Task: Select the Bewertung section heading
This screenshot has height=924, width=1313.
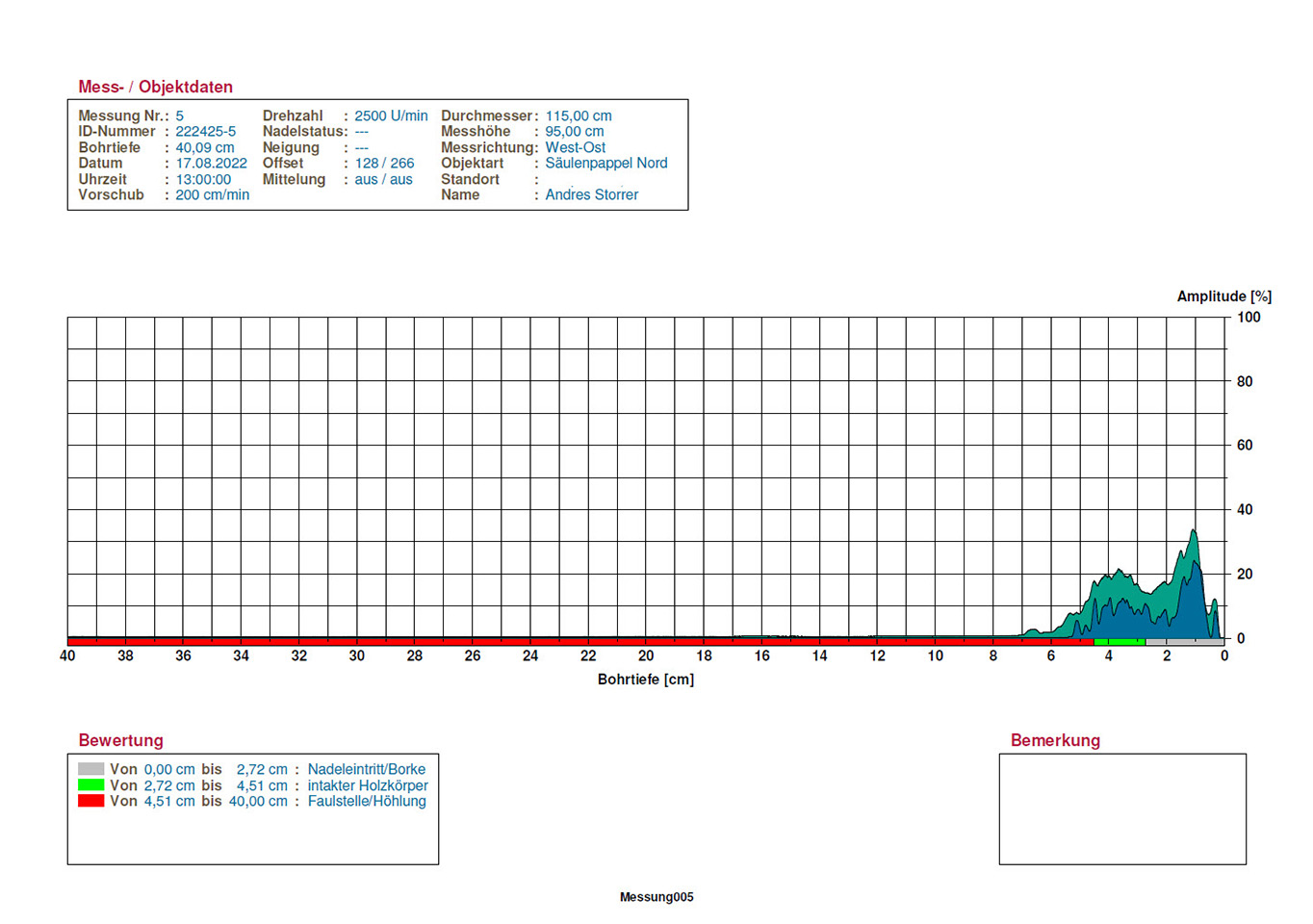Action: click(x=120, y=740)
